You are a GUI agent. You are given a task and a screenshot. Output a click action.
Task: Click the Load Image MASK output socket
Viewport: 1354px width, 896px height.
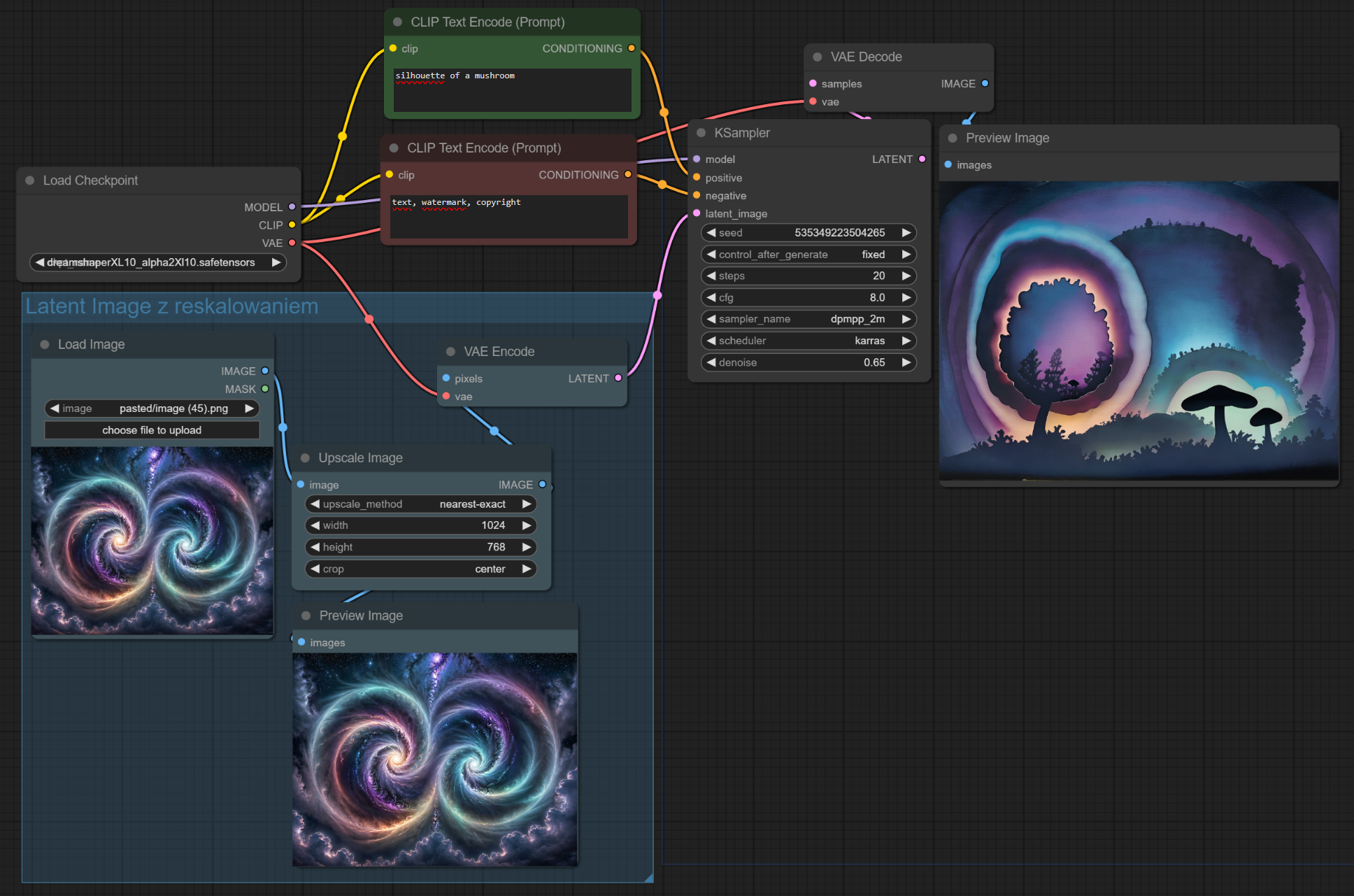tap(265, 389)
